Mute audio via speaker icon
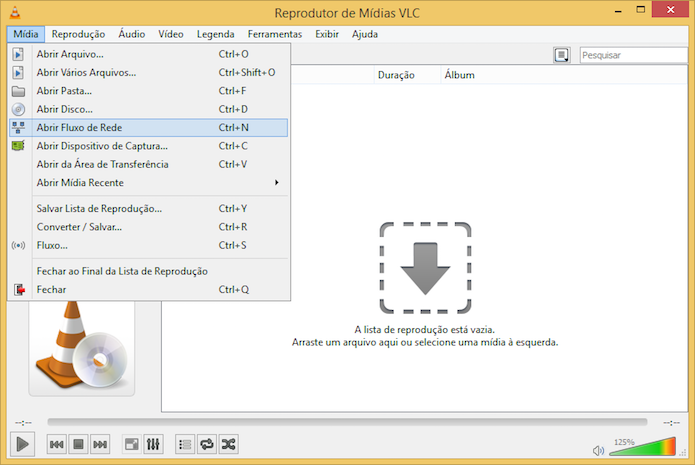The height and width of the screenshot is (465, 695). [x=598, y=451]
